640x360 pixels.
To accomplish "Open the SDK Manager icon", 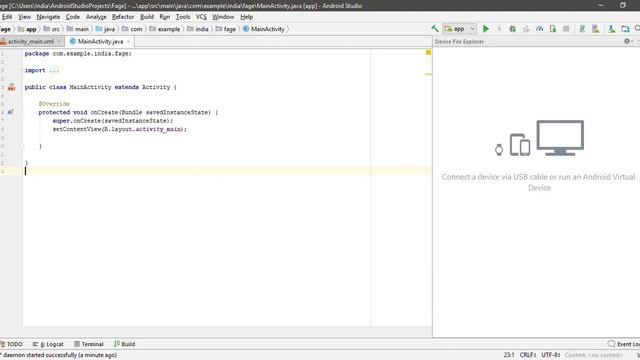I will (612, 29).
